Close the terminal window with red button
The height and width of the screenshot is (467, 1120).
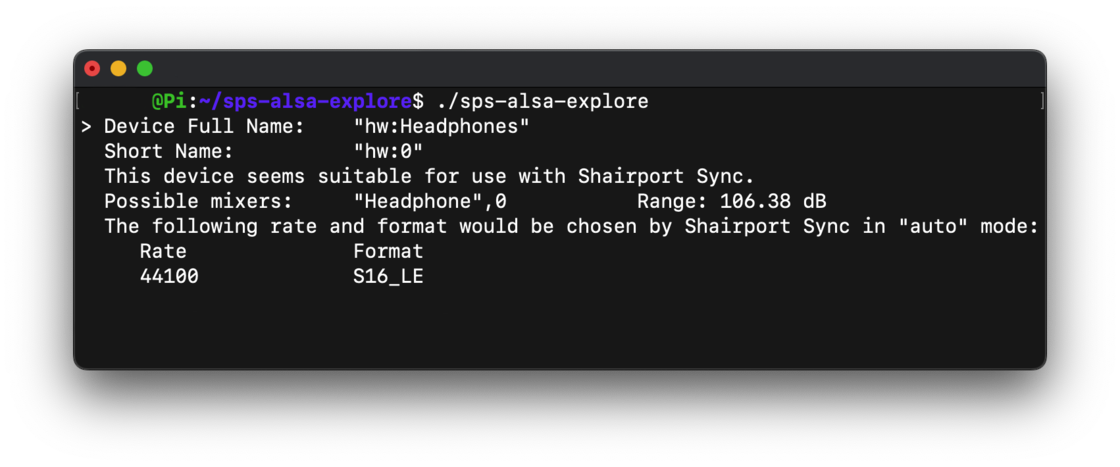(92, 69)
